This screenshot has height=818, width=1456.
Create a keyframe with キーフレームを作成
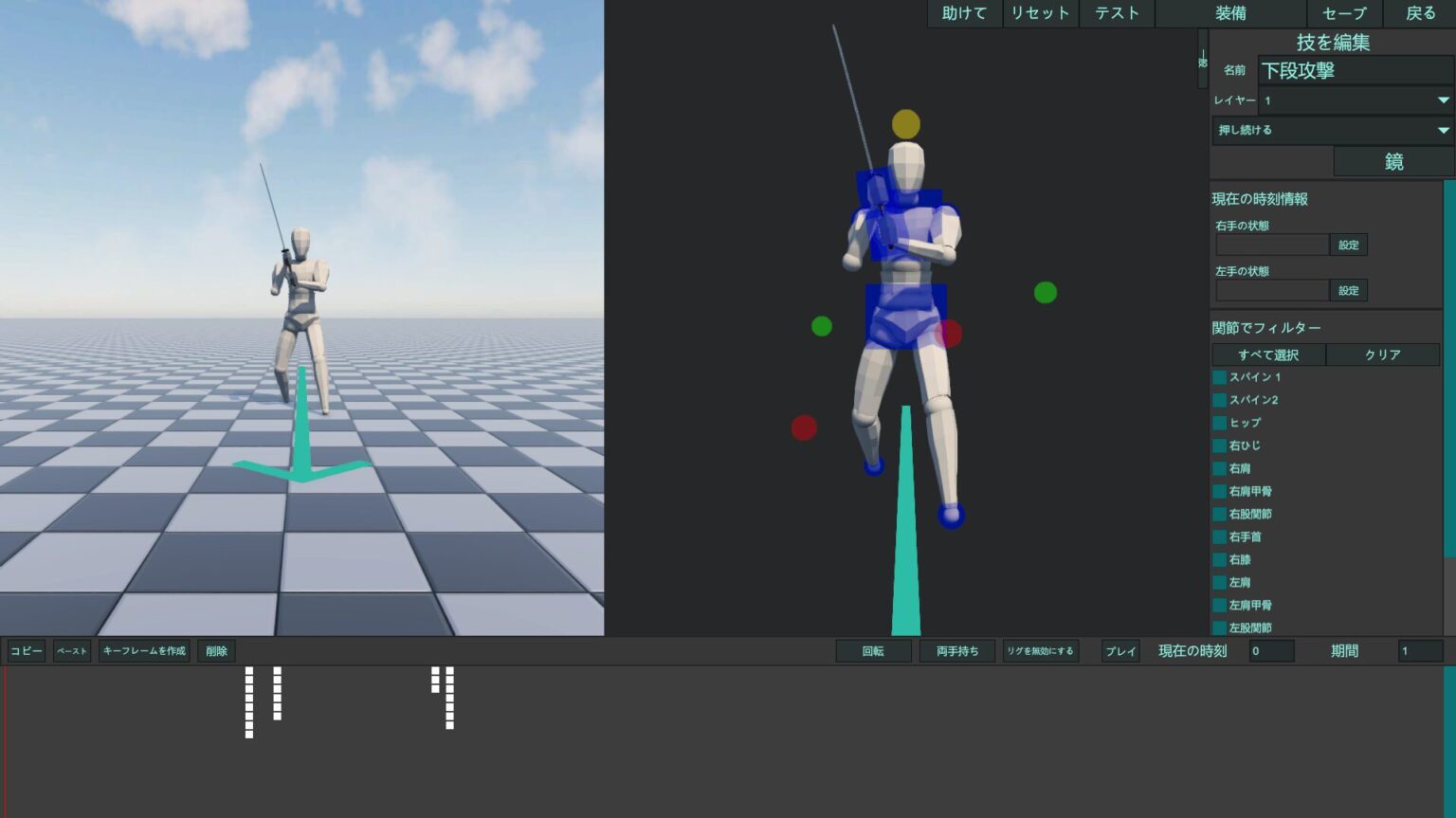(x=144, y=651)
